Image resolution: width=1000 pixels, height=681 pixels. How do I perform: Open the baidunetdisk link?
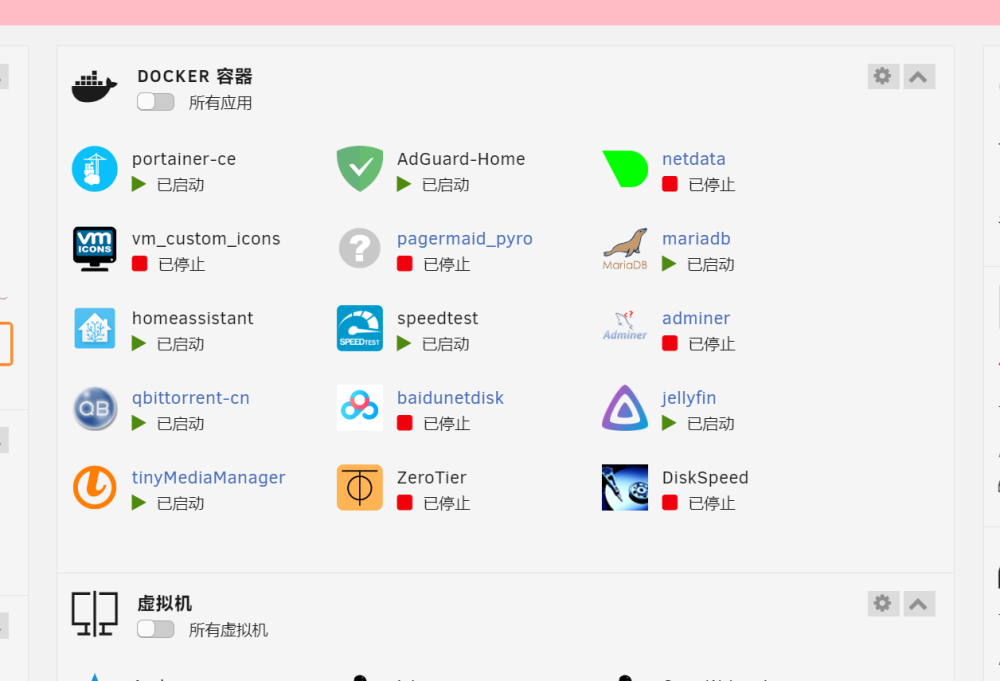point(450,398)
